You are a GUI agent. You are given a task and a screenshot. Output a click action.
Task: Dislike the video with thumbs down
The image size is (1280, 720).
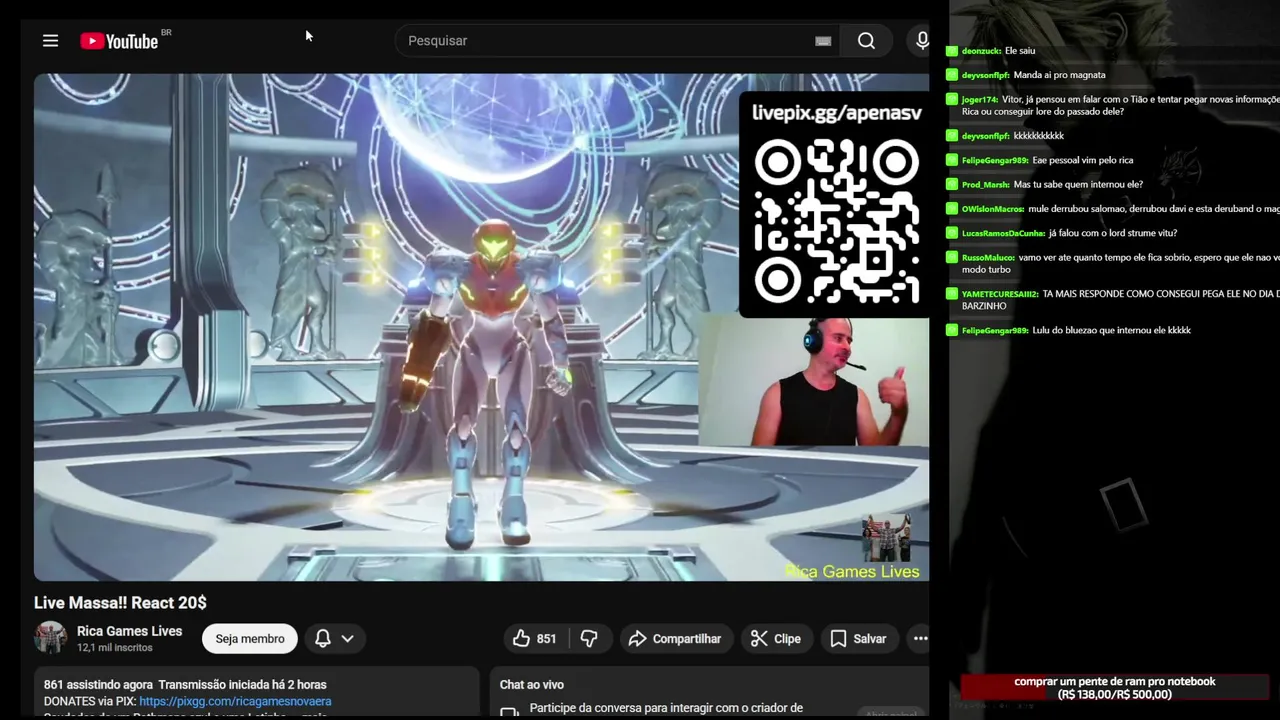(589, 639)
